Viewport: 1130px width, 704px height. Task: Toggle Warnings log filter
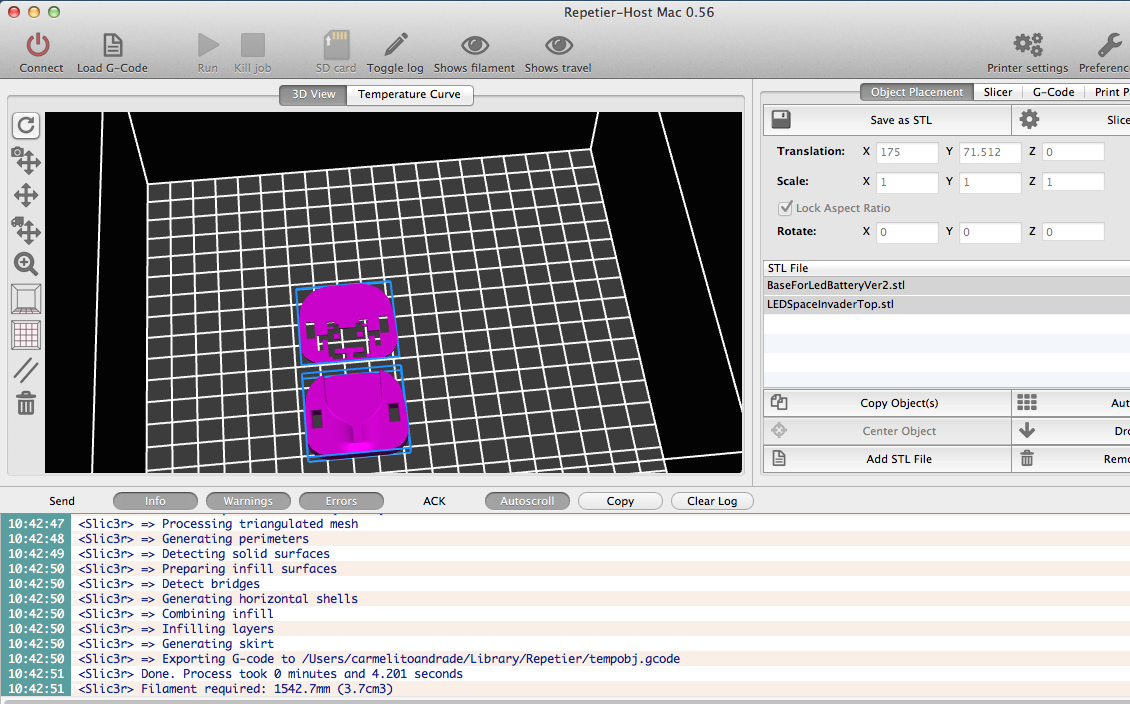tap(248, 501)
